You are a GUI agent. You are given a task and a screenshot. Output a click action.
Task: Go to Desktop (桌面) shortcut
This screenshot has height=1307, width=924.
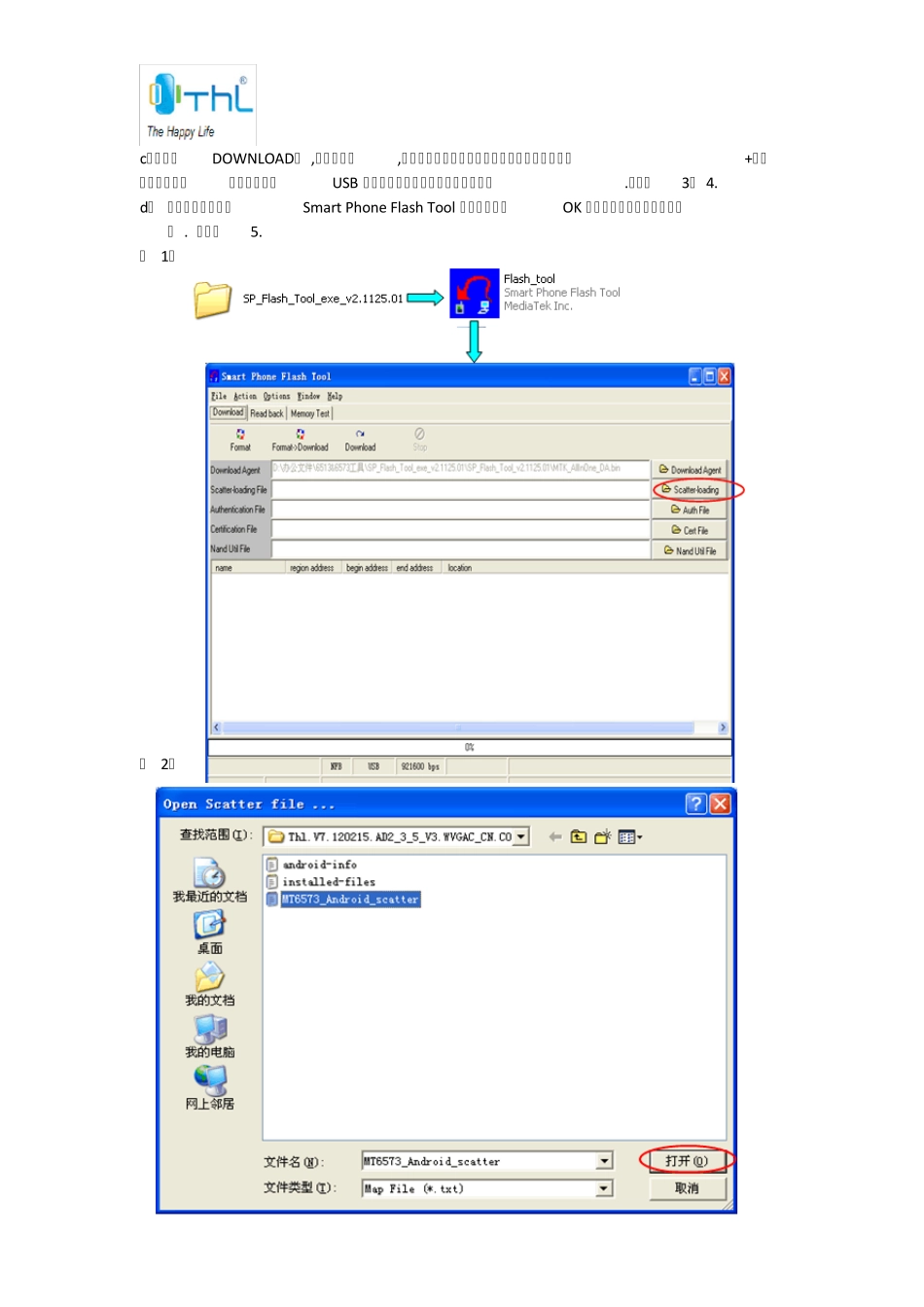[x=209, y=933]
